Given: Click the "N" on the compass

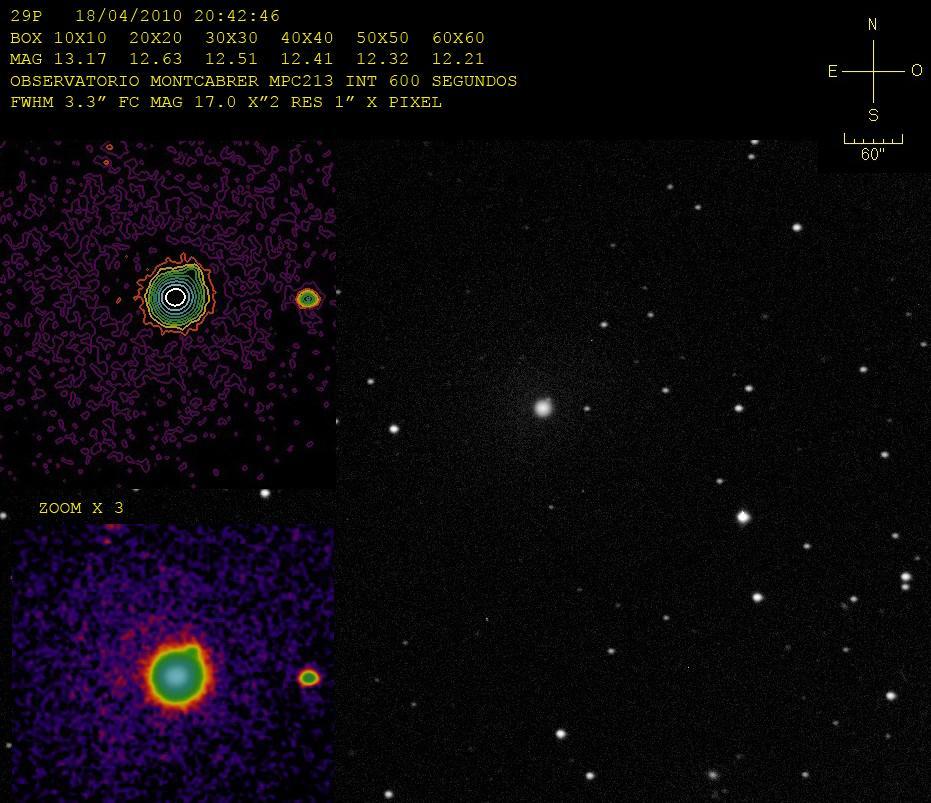Looking at the screenshot, I should point(872,25).
